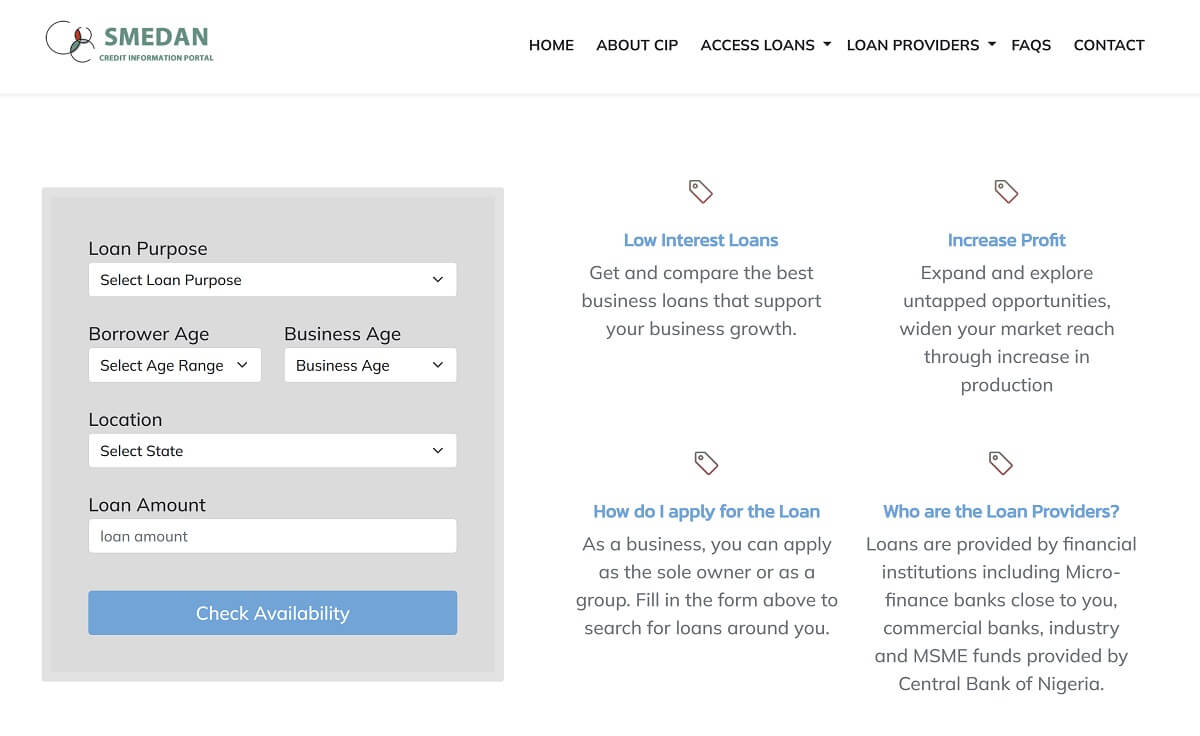Image resolution: width=1200 pixels, height=736 pixels.
Task: Expand the Business Age dropdown
Action: [370, 366]
